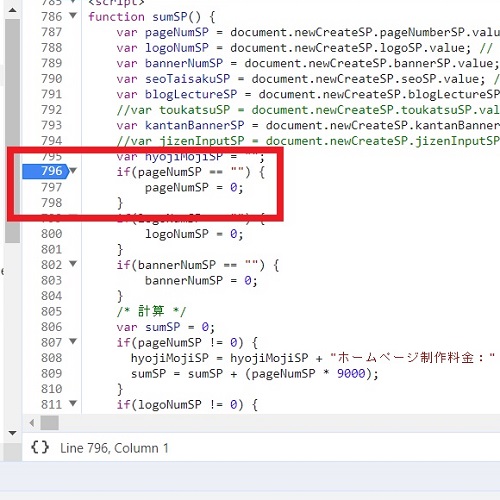
Task: Collapse the fold arrow at line 796
Action: coord(73,171)
